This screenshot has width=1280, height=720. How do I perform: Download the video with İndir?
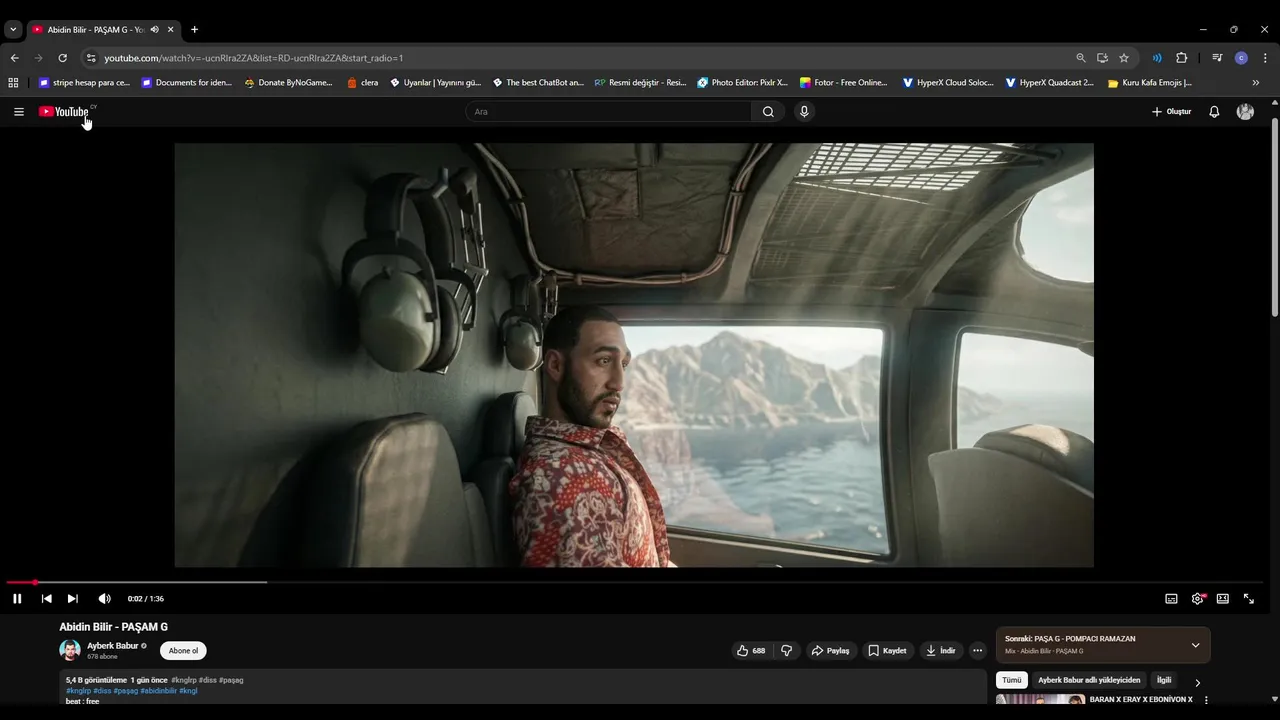[x=940, y=651]
